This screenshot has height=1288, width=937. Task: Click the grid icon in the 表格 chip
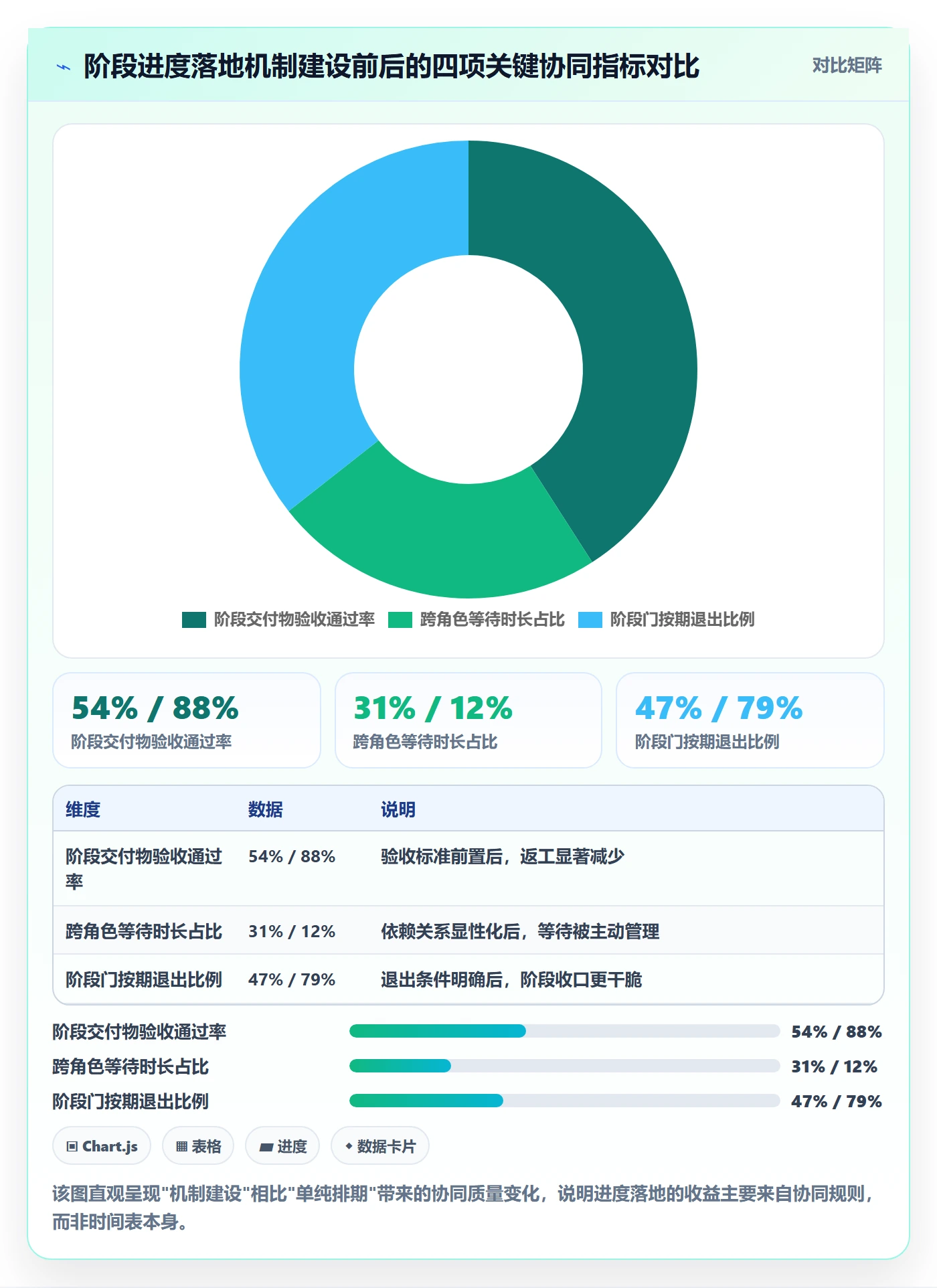181,1147
